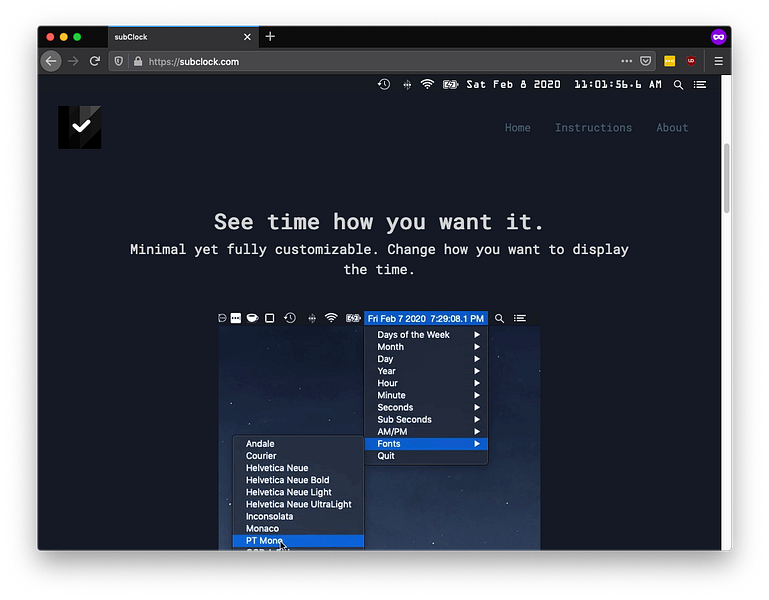The image size is (769, 600).
Task: Choose Helvetica Neue UltraLight font
Action: [x=298, y=504]
